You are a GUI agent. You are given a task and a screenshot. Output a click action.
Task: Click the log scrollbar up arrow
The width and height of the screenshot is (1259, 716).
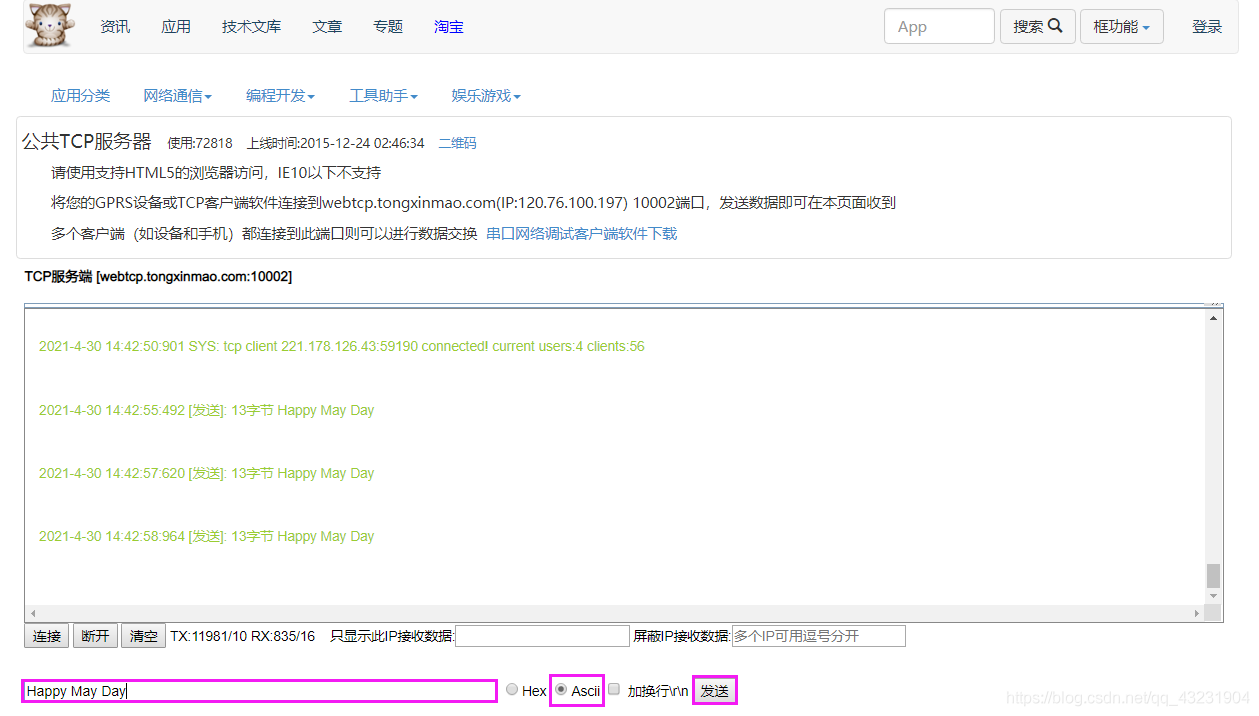coord(1213,317)
